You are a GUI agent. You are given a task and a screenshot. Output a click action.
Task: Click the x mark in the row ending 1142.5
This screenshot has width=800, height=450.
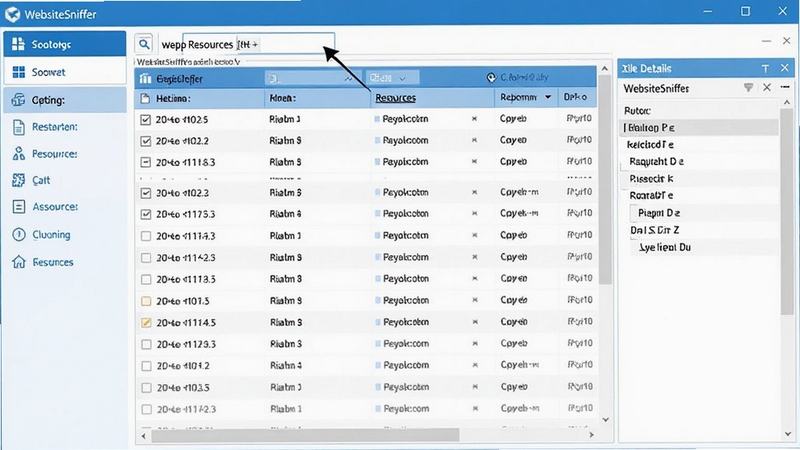[474, 257]
